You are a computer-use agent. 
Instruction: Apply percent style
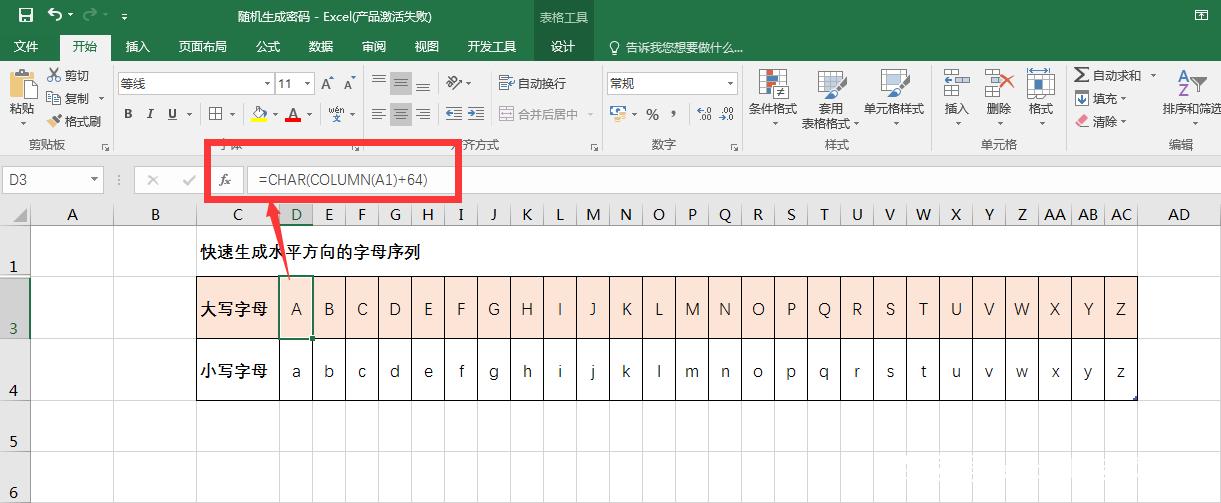coord(652,114)
